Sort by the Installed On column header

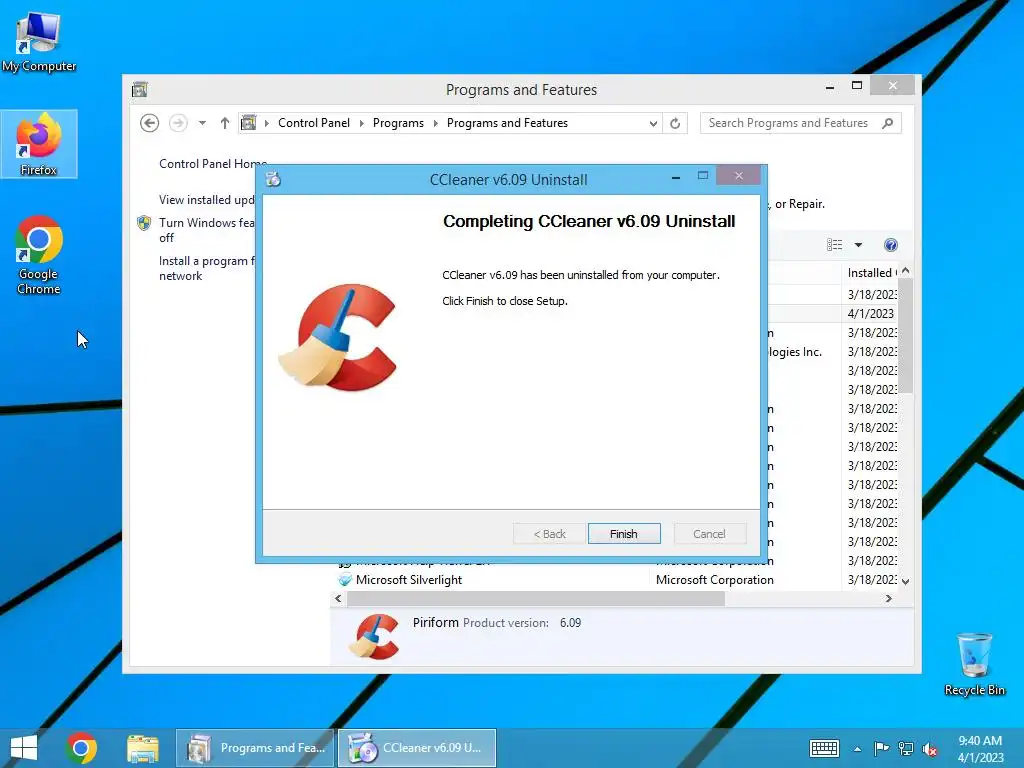pos(872,273)
